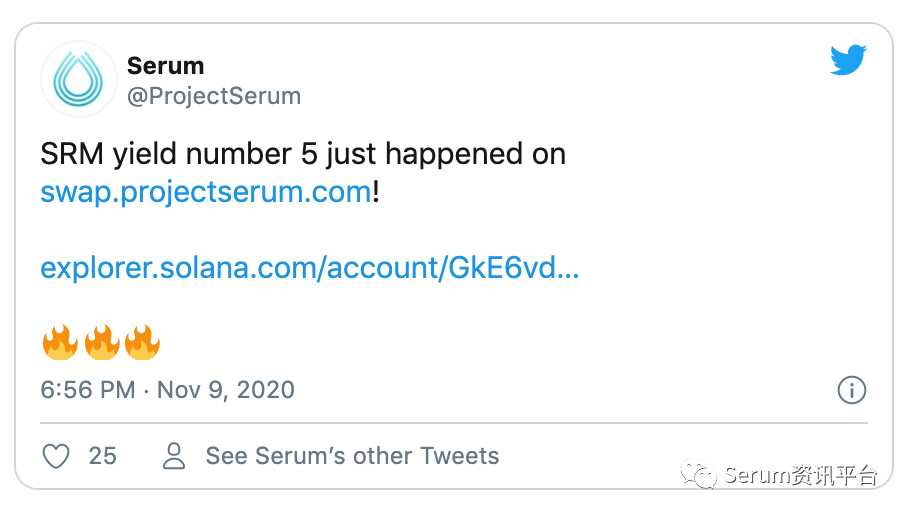This screenshot has height=516, width=908.
Task: Click the first fire emoji
Action: 60,342
